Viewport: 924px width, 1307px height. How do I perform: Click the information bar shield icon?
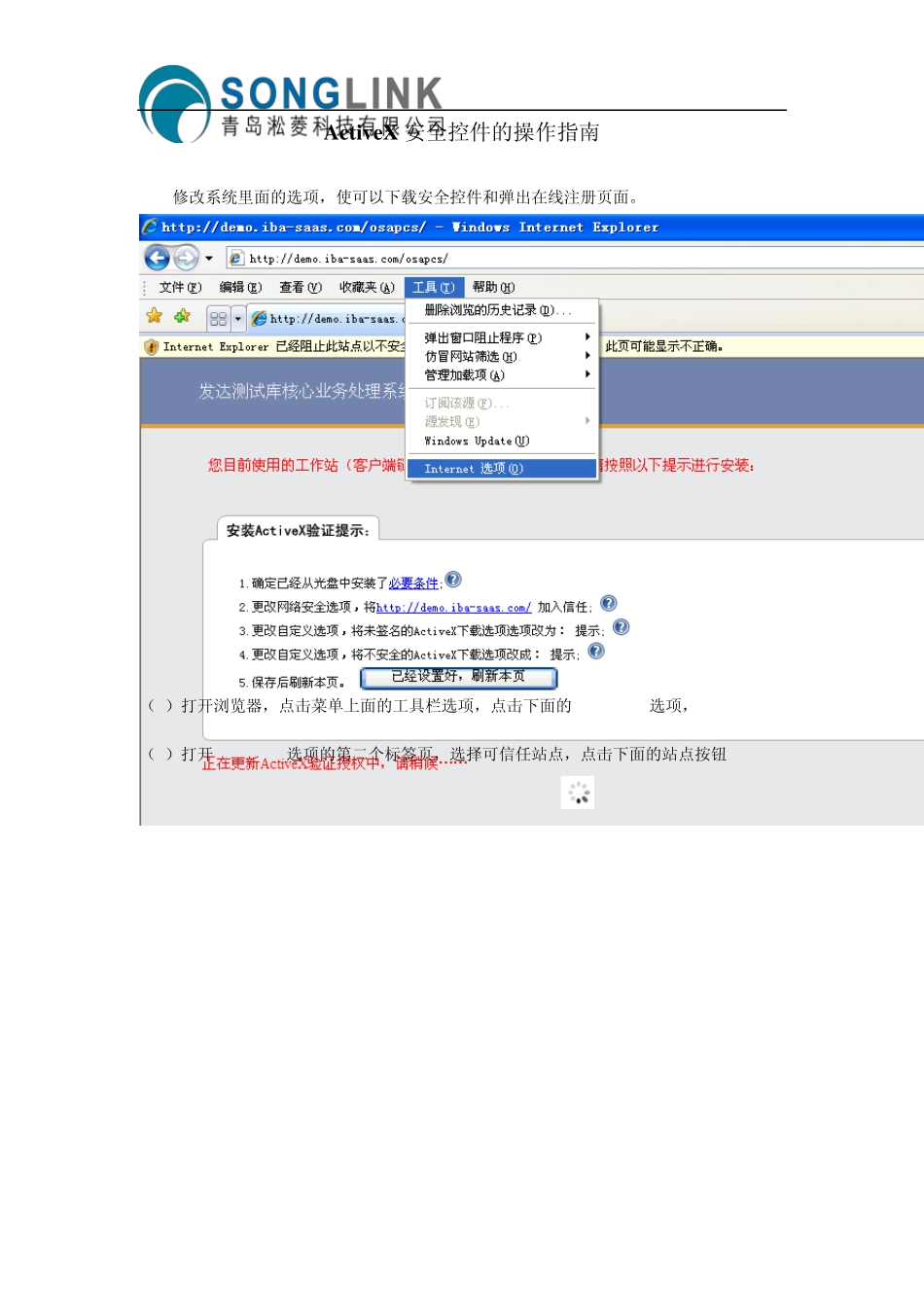(151, 346)
